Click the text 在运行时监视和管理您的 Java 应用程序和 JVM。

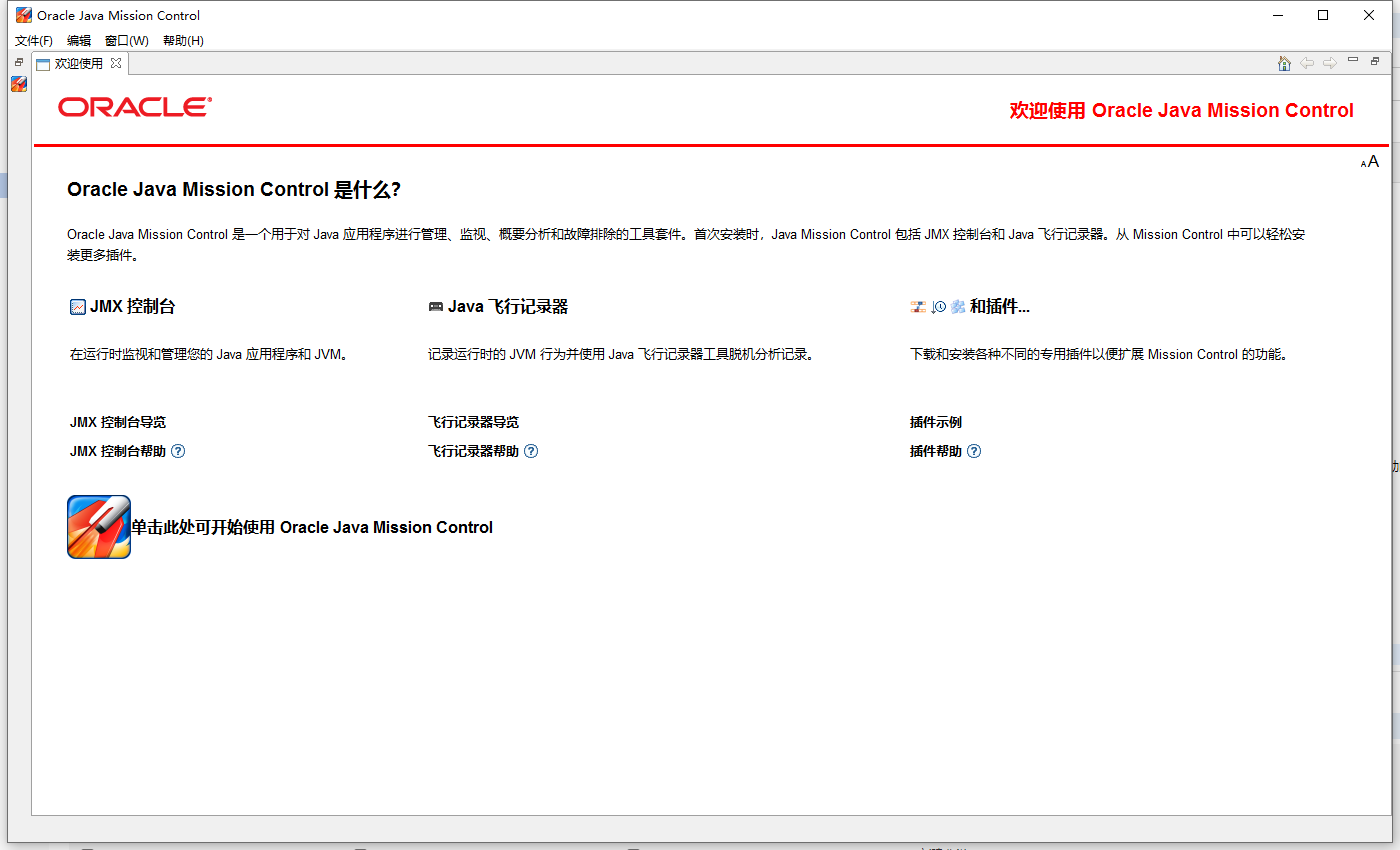209,354
